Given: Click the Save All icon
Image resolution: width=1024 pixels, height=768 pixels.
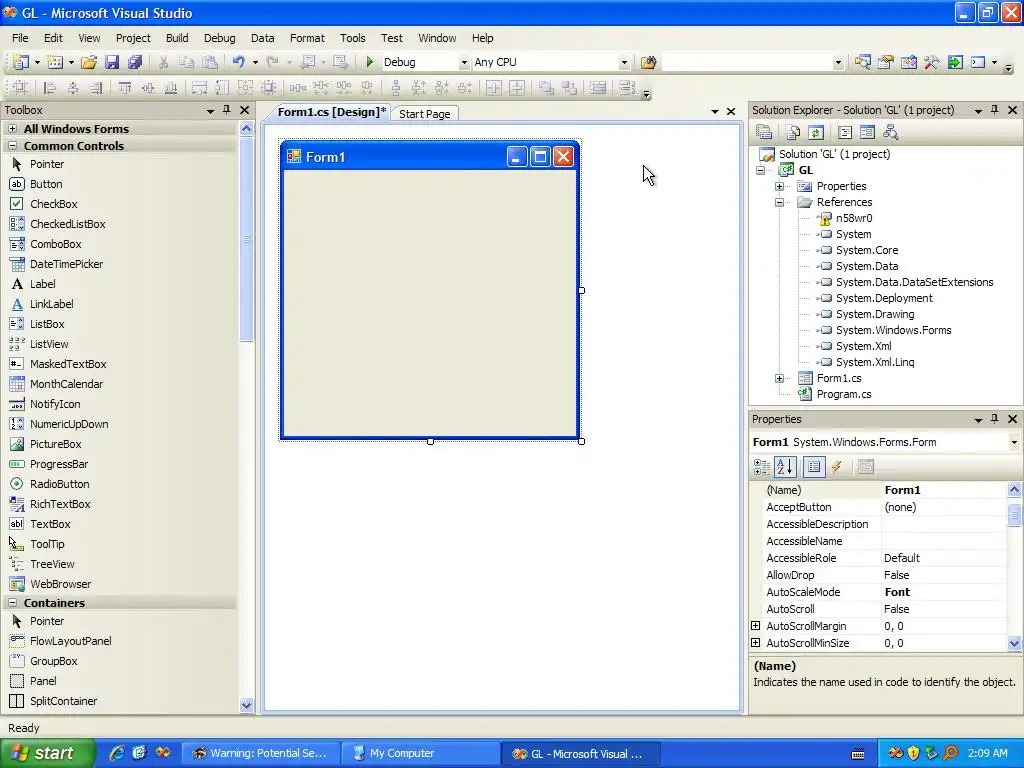Looking at the screenshot, I should [135, 62].
